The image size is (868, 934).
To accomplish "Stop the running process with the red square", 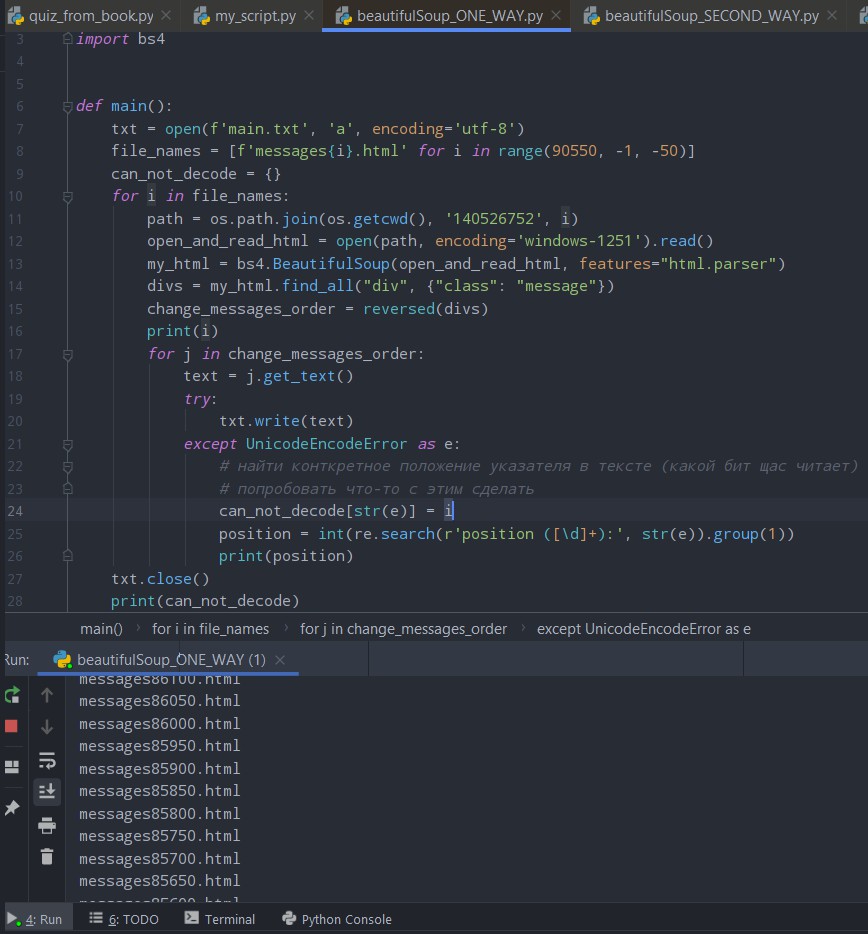I will coord(11,726).
